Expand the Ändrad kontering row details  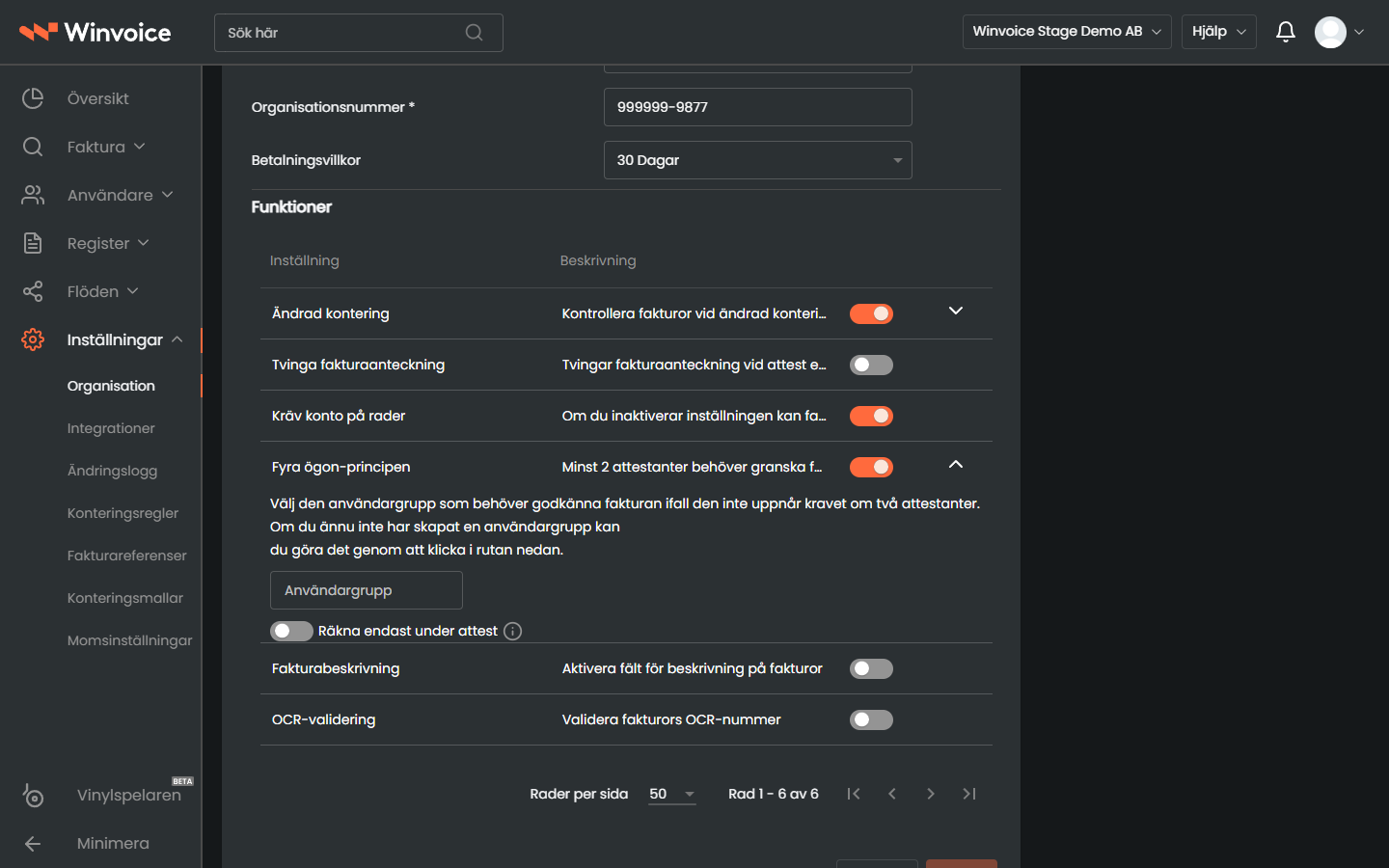click(x=956, y=311)
